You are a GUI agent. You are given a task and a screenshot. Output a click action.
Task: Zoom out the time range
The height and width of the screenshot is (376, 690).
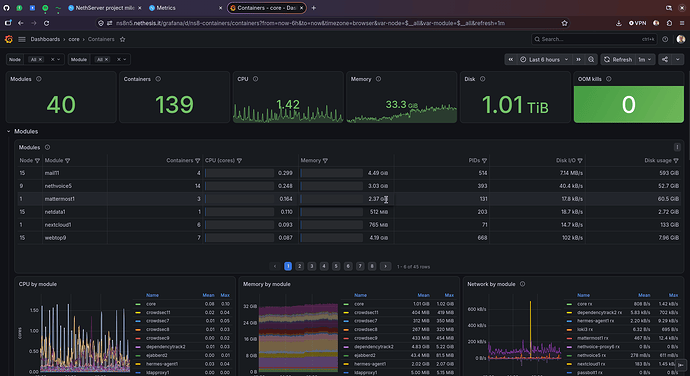point(591,59)
